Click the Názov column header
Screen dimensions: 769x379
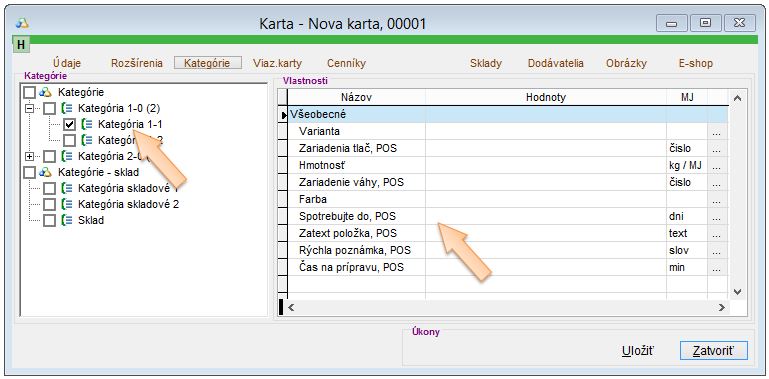(x=357, y=97)
